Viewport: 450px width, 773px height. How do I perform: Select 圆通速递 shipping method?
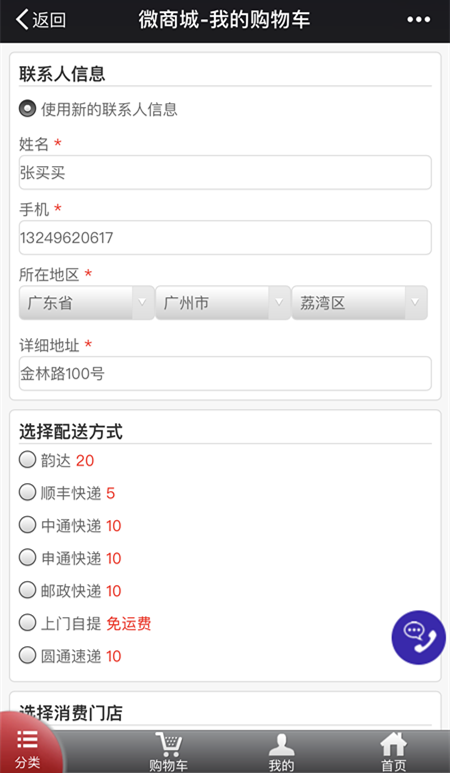(x=28, y=656)
